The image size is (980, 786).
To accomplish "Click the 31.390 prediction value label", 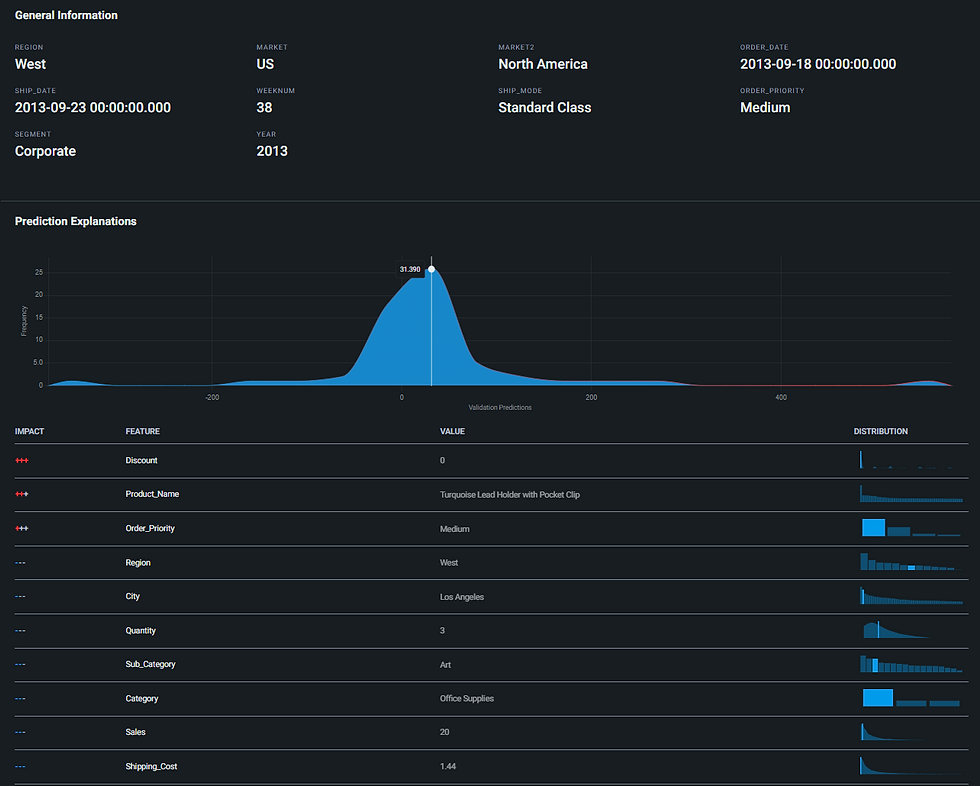I will pyautogui.click(x=410, y=269).
